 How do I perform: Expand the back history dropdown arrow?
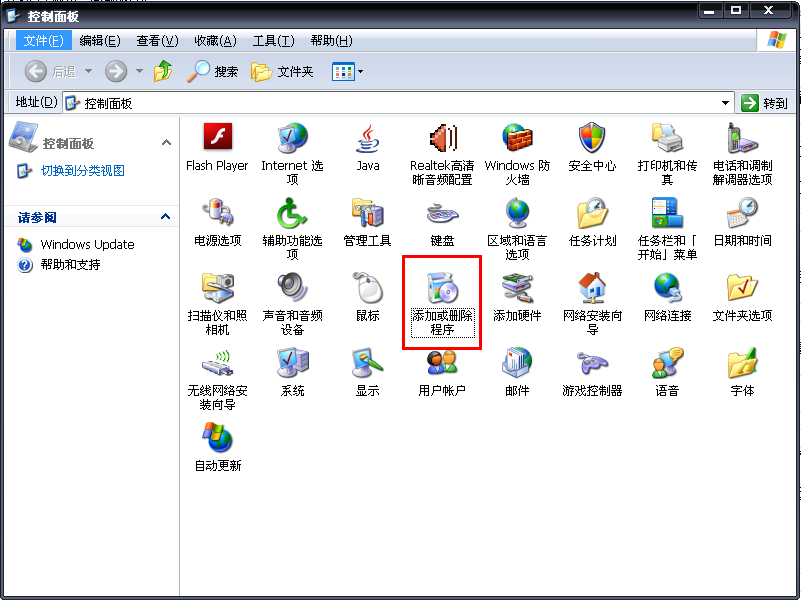pyautogui.click(x=88, y=71)
